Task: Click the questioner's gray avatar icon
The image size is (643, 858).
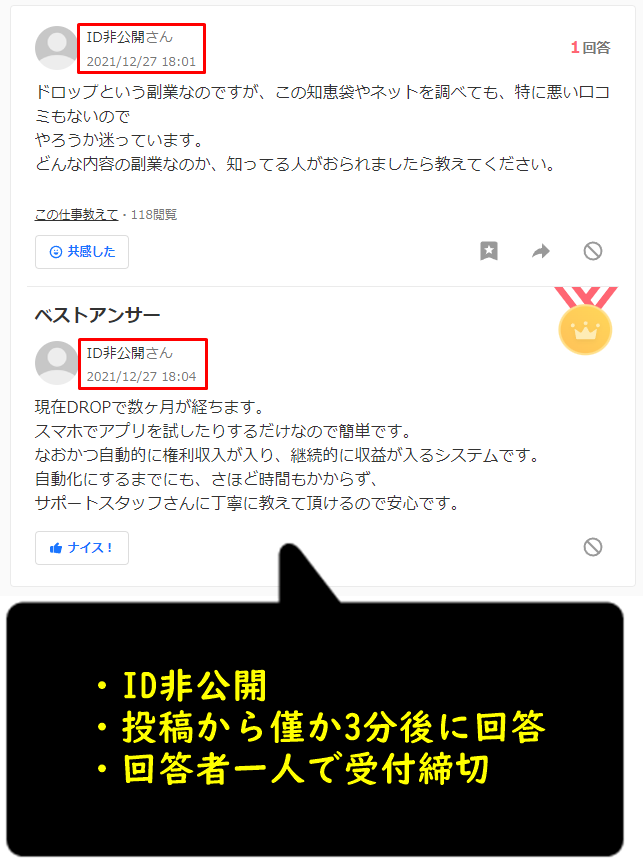Action: [x=56, y=48]
